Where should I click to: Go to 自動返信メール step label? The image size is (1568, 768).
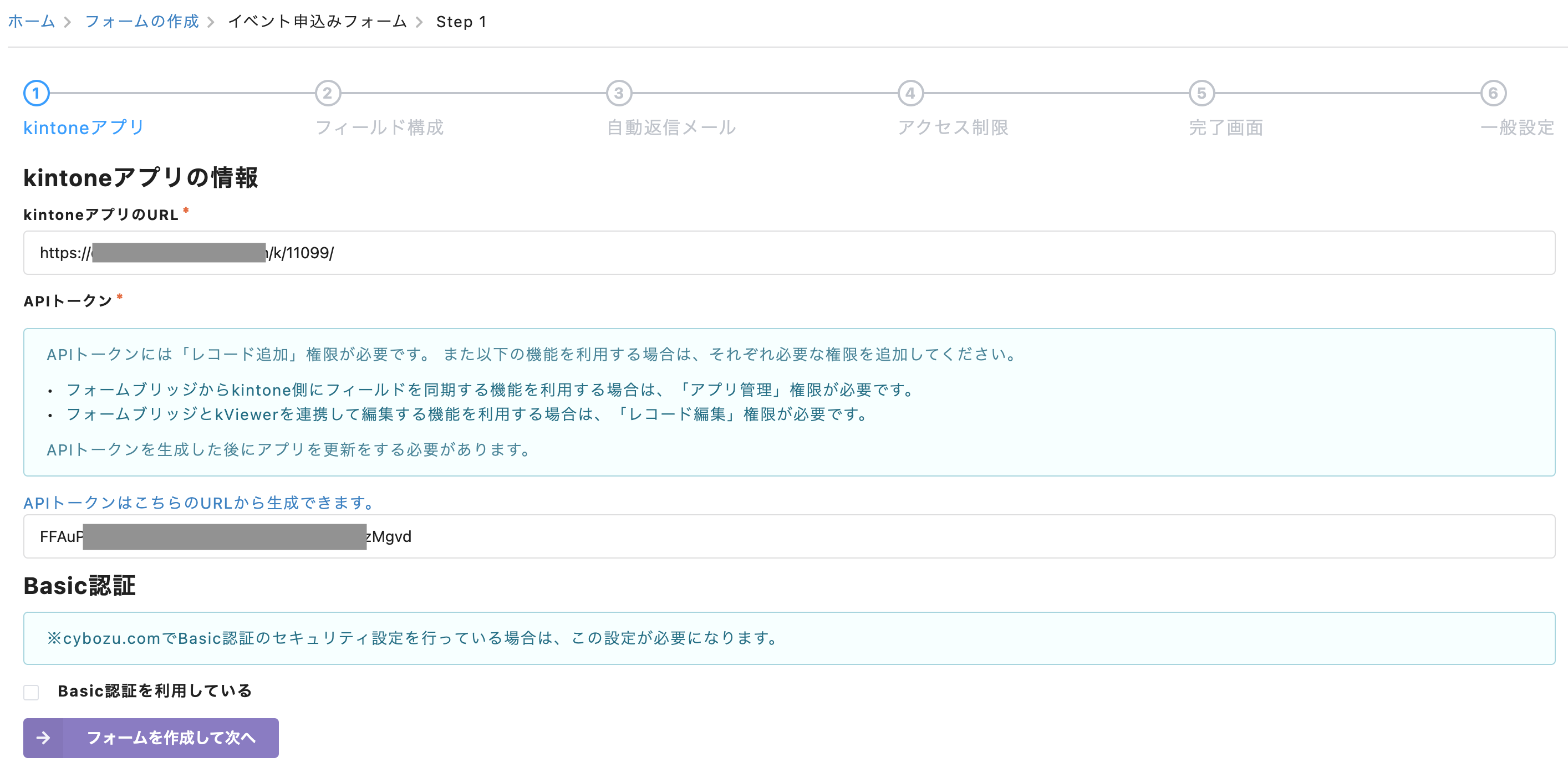[x=671, y=128]
